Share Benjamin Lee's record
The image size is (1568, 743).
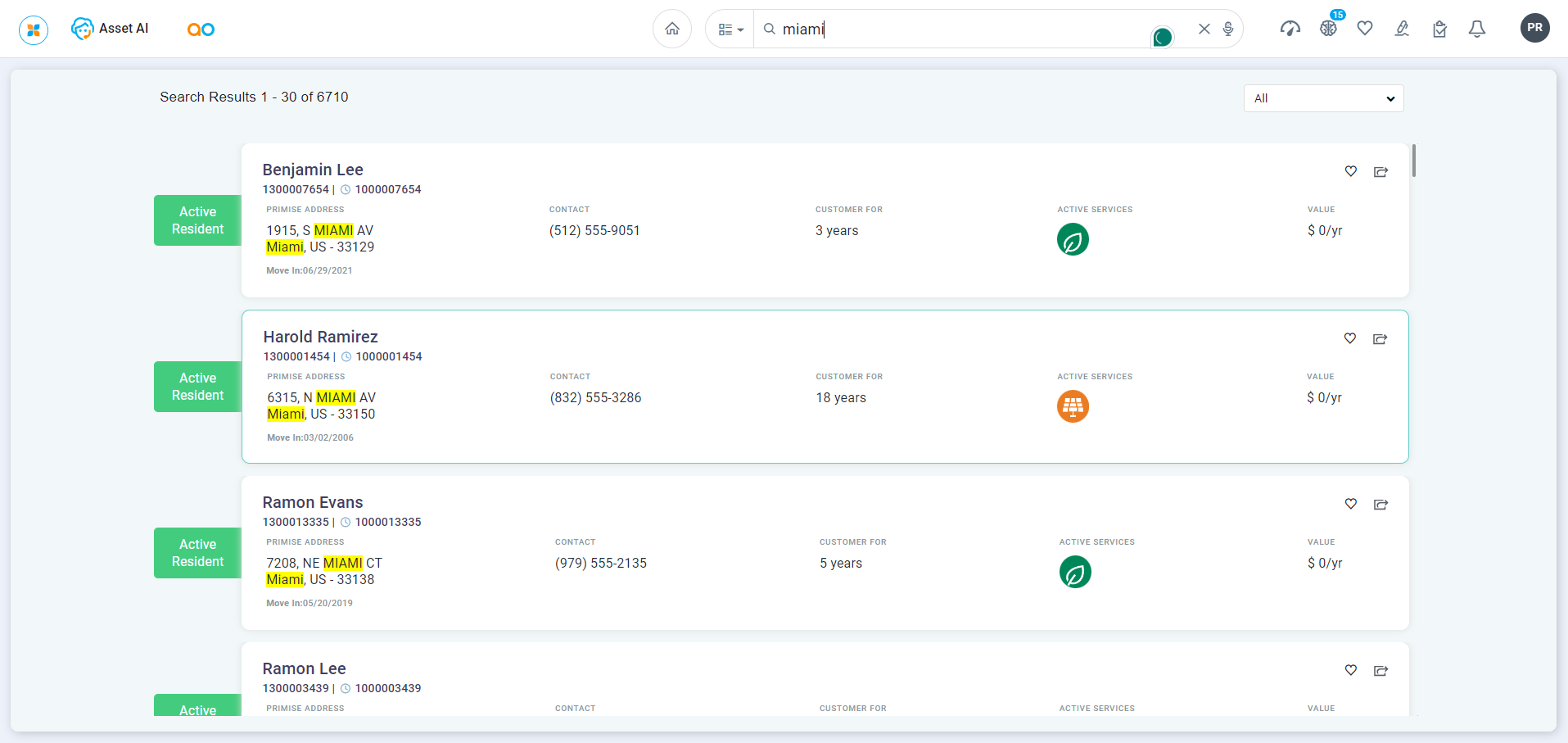tap(1380, 172)
